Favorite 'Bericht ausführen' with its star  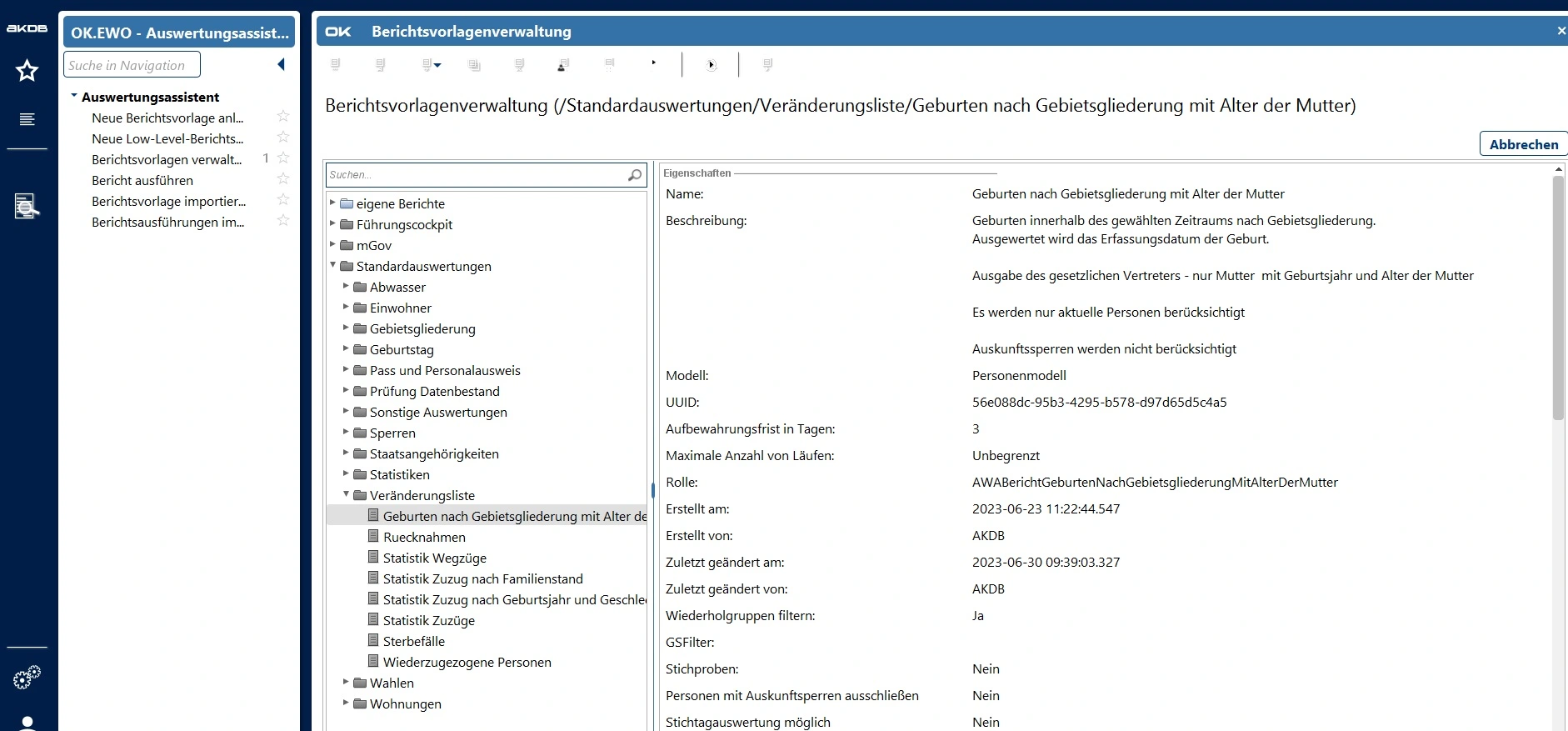[283, 179]
